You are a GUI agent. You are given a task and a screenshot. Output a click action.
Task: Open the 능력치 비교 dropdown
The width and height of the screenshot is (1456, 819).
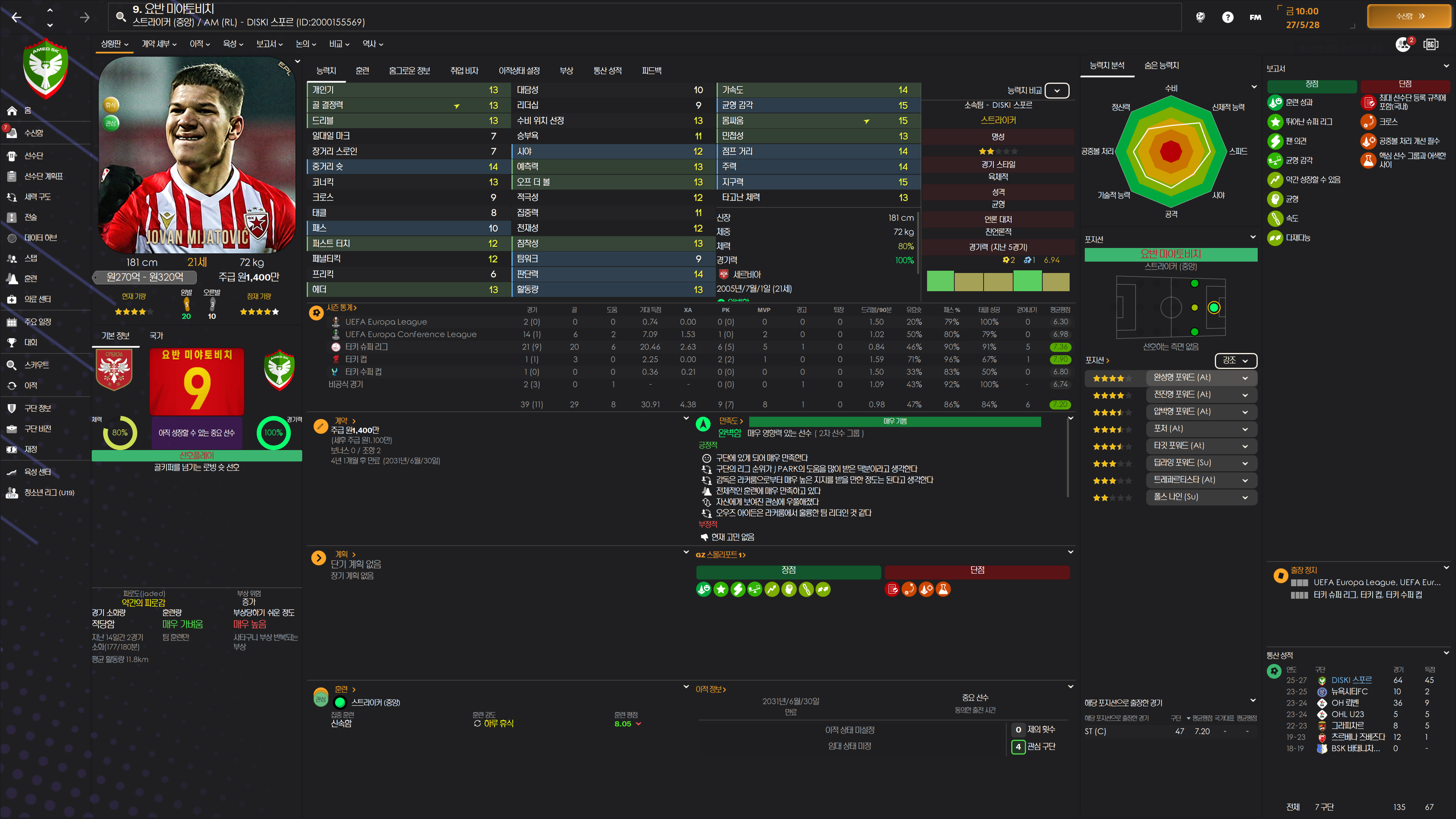point(1056,91)
